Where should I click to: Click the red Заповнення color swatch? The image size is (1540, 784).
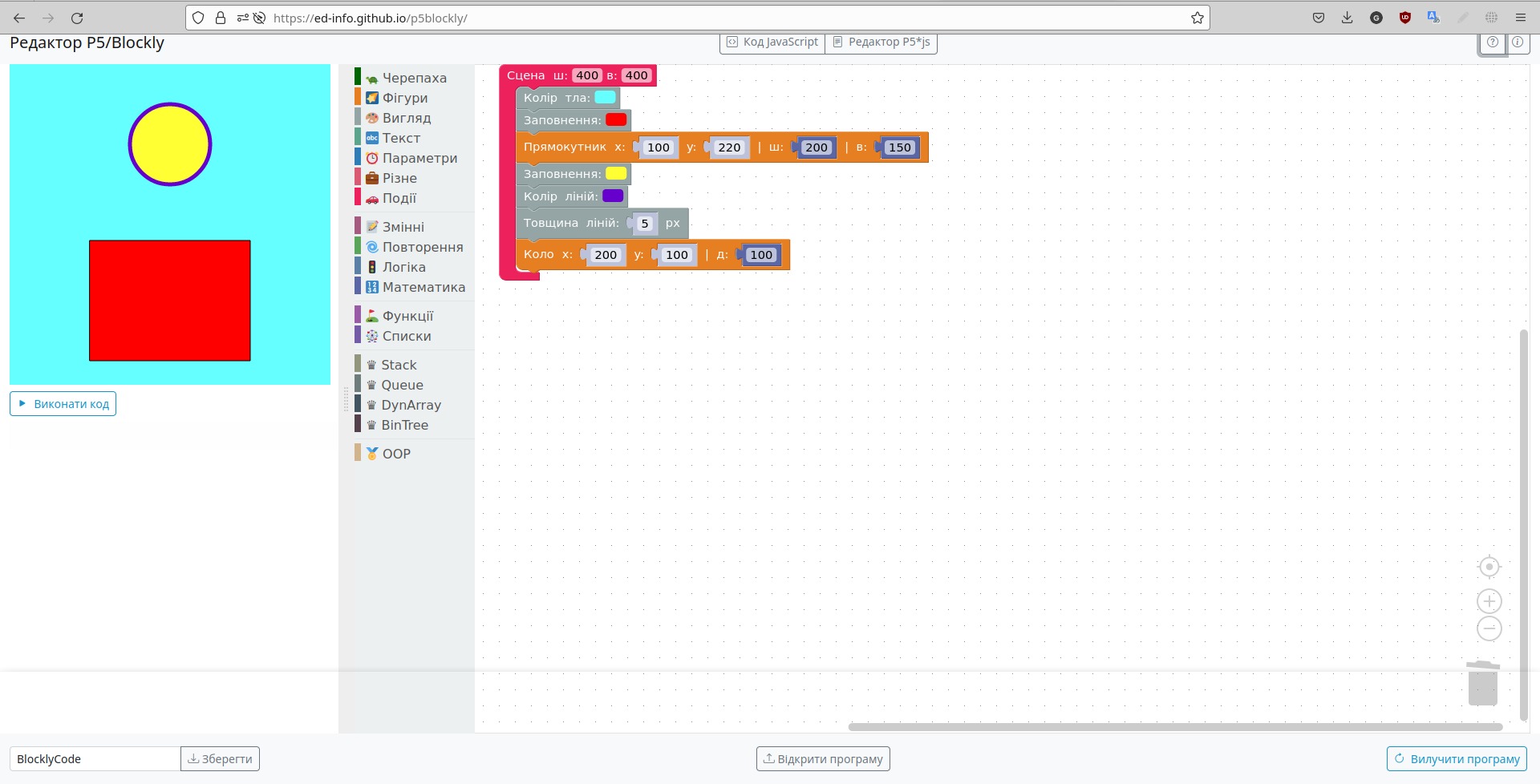click(x=616, y=119)
